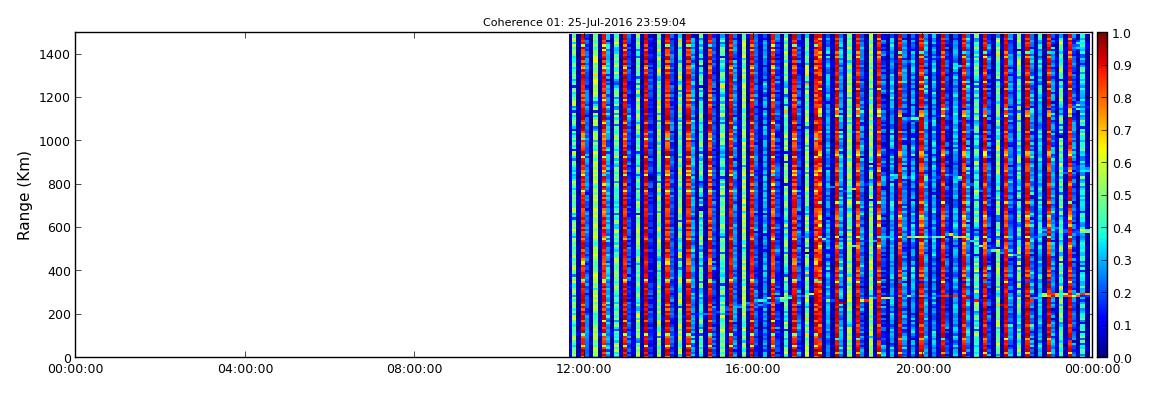Click the 1.0 colorbar tick label
This screenshot has height=407, width=1150.
click(x=1121, y=33)
